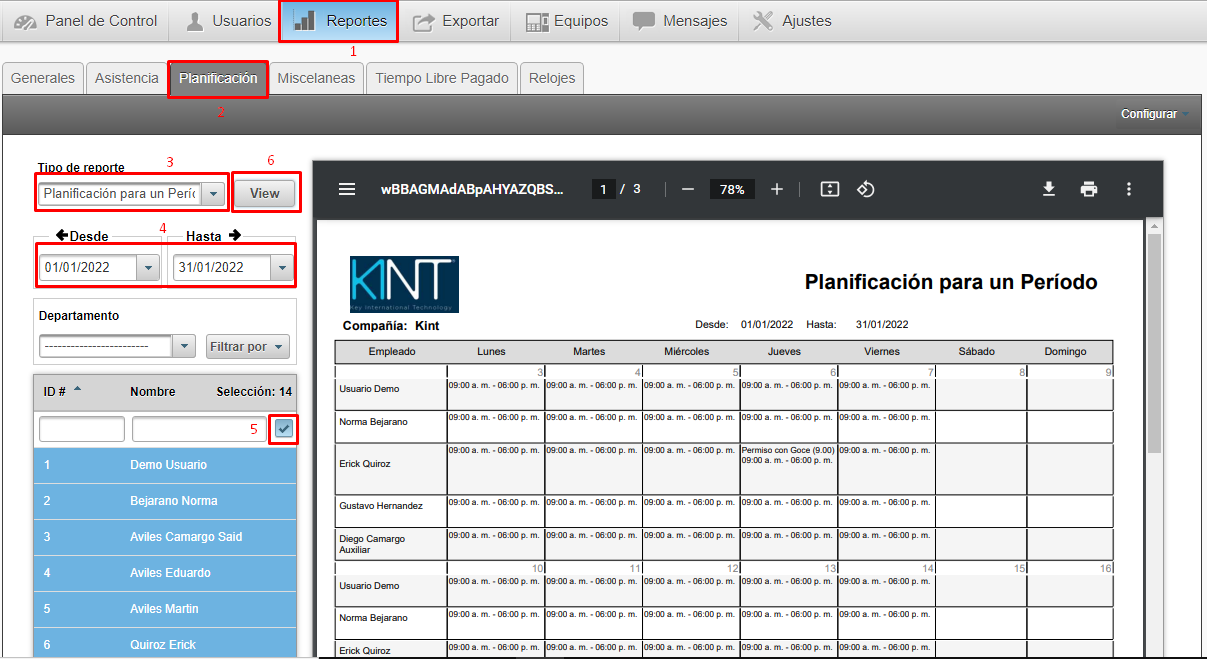Click the PDF zoom in plus icon
The width and height of the screenshot is (1207, 659).
point(777,189)
